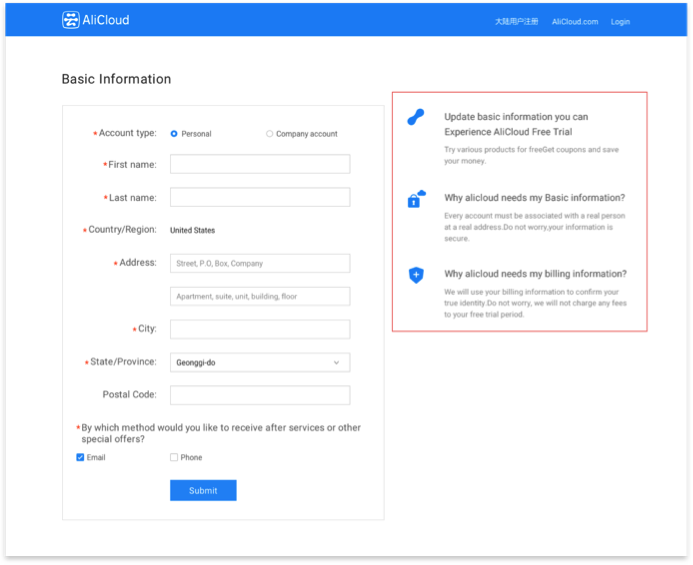The width and height of the screenshot is (693, 565).
Task: Click the Street, P.O. Box address field
Action: click(259, 264)
